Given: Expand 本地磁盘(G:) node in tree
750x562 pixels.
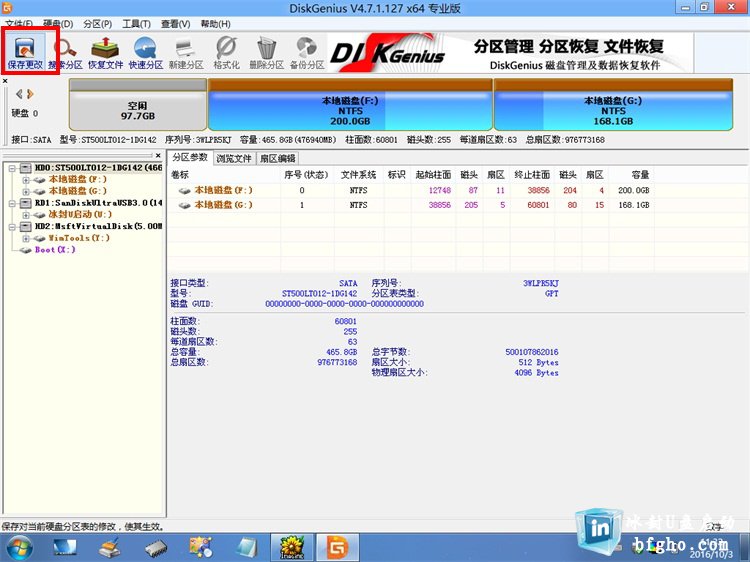Looking at the screenshot, I should (26, 191).
